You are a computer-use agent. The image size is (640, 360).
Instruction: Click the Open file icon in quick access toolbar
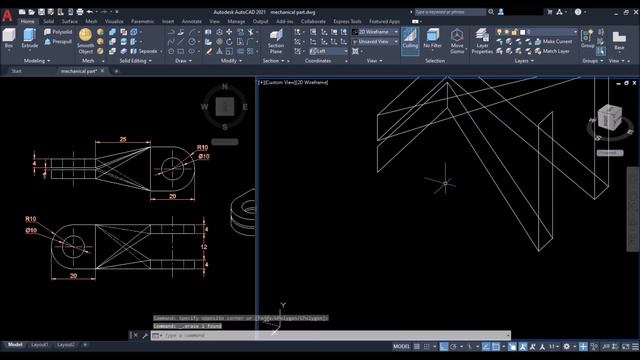coord(32,12)
